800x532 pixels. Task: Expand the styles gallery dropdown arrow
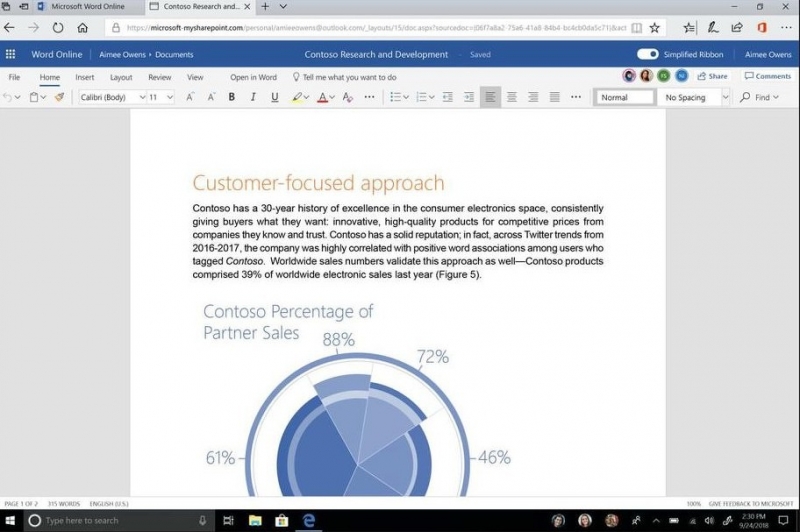(x=724, y=97)
